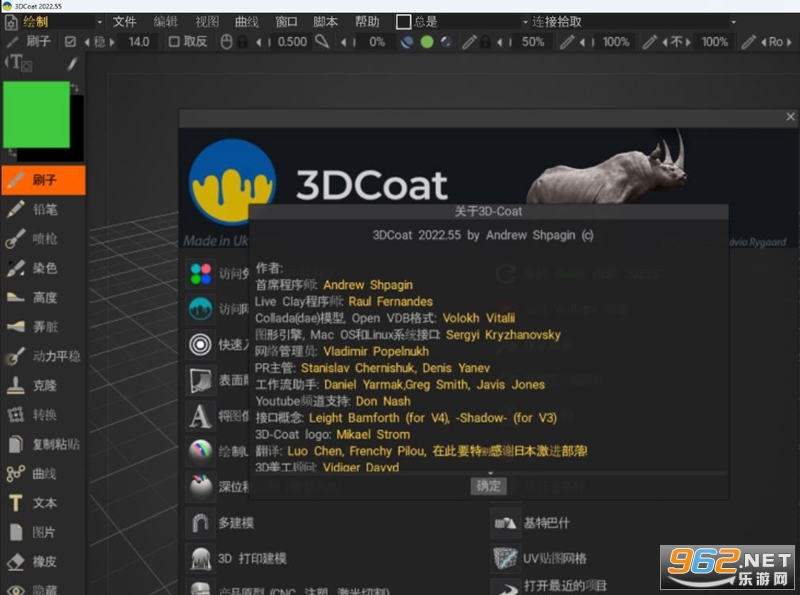This screenshot has width=800, height=595.
Task: Select the 图片 picture tool
Action: point(43,532)
